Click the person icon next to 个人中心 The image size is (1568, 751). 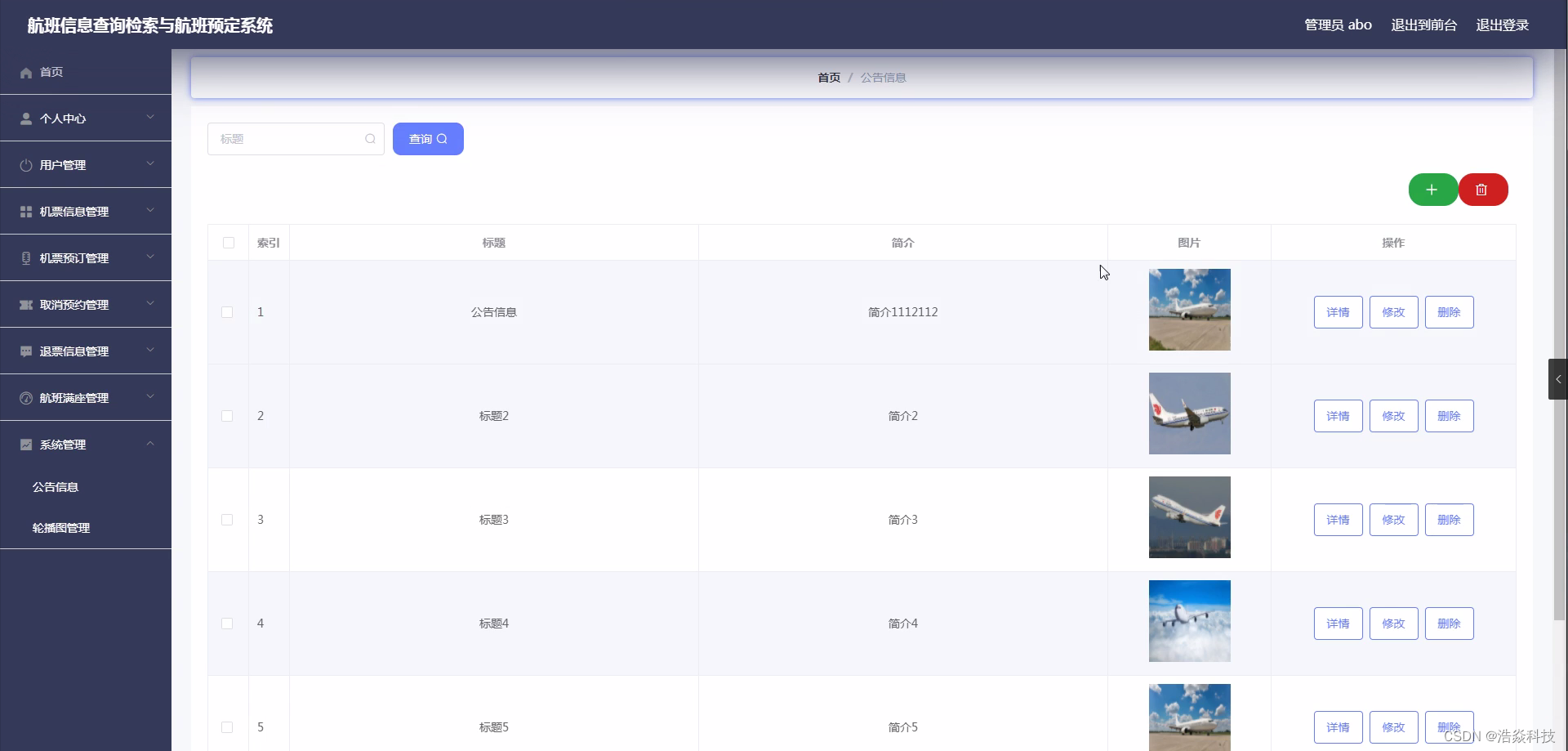click(26, 119)
